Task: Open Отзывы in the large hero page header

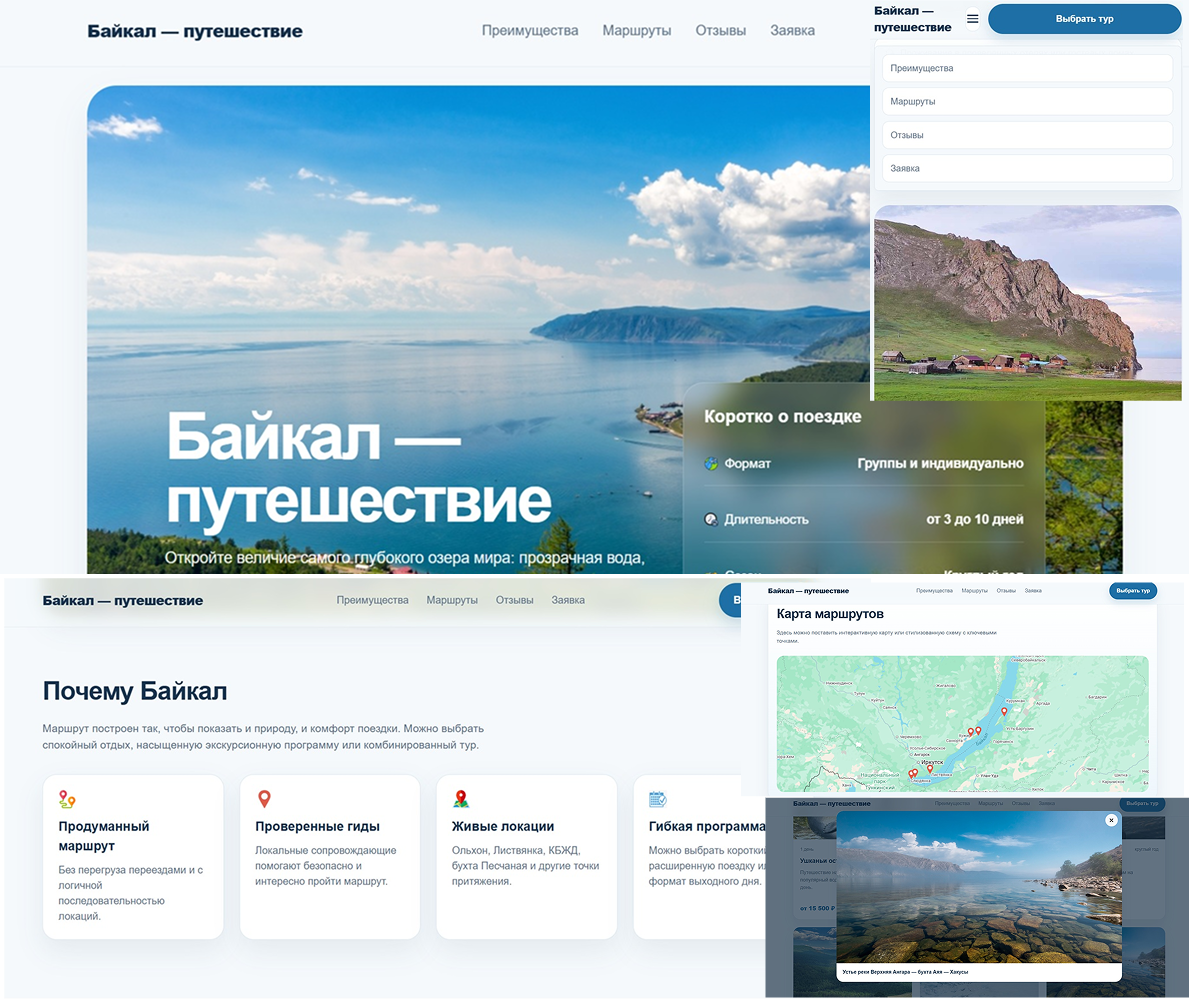Action: pos(720,30)
